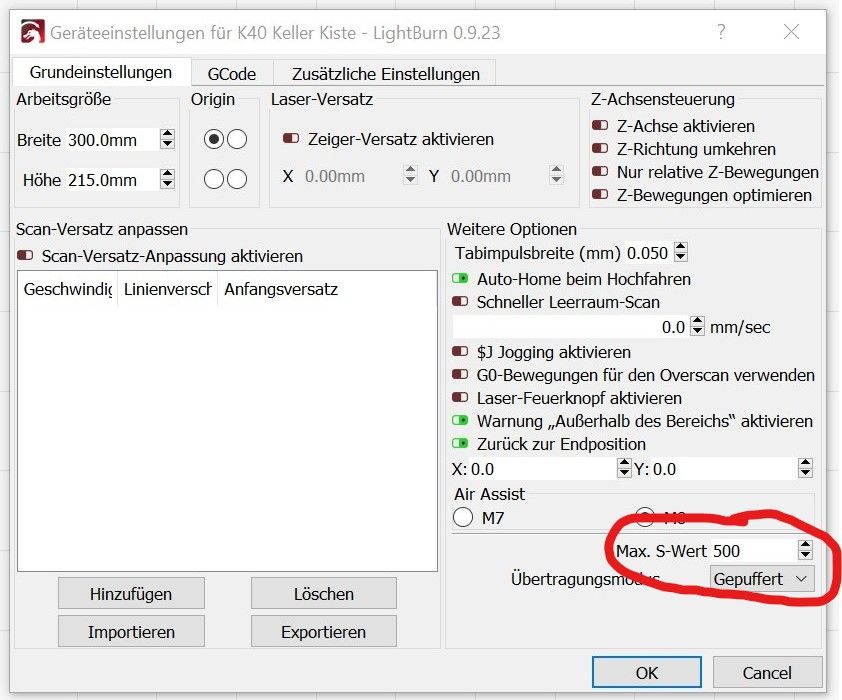Open the Übertragungsmodus Gepuffert dropdown
Image resolution: width=842 pixels, height=700 pixels.
[x=761, y=579]
